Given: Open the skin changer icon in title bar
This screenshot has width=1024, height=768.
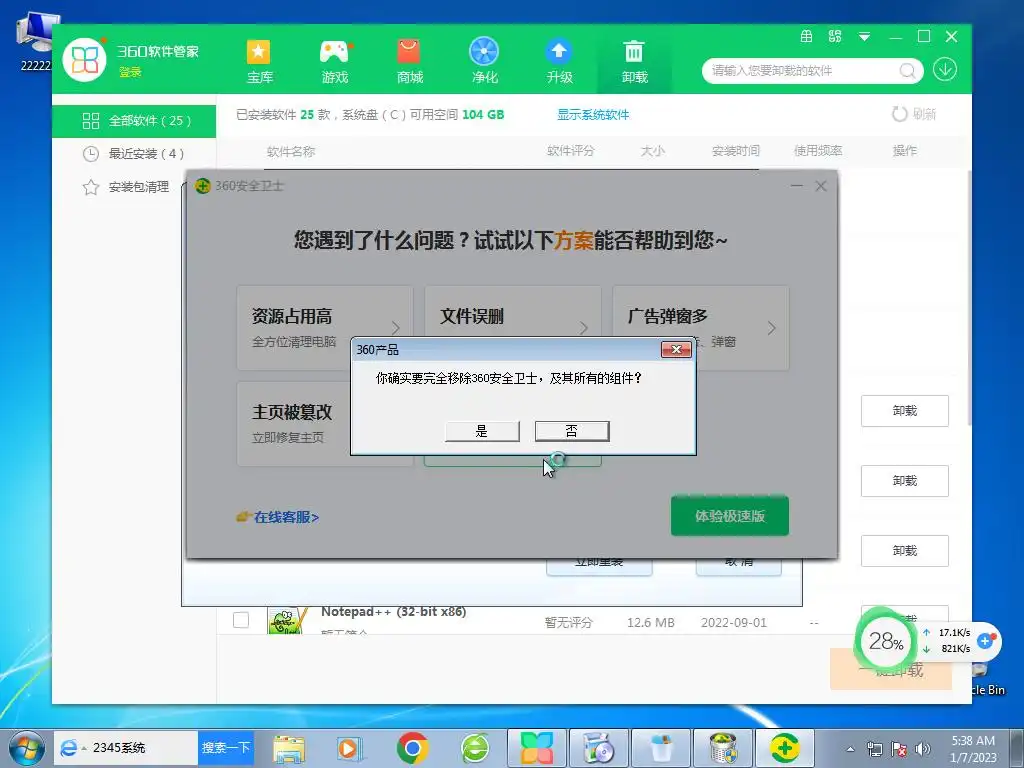Looking at the screenshot, I should [x=835, y=37].
